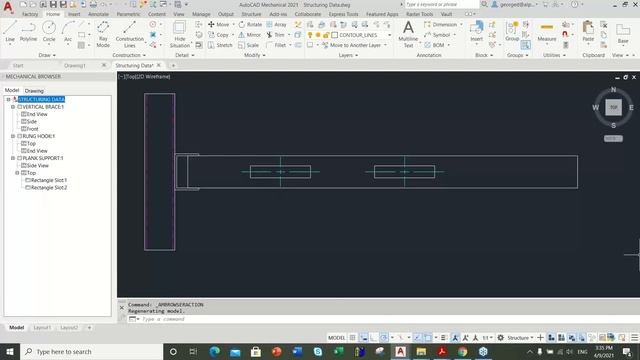Open status bar gear settings
The height and width of the screenshot is (360, 640).
pyautogui.click(x=500, y=338)
